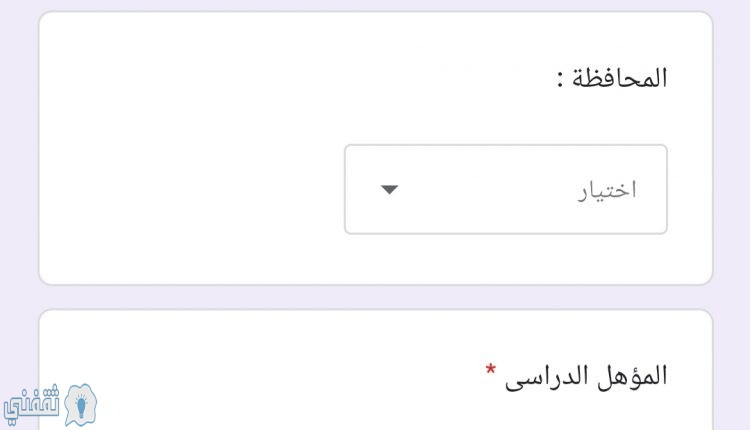Click blank area left of the dropdown
The height and width of the screenshot is (430, 750).
click(191, 189)
